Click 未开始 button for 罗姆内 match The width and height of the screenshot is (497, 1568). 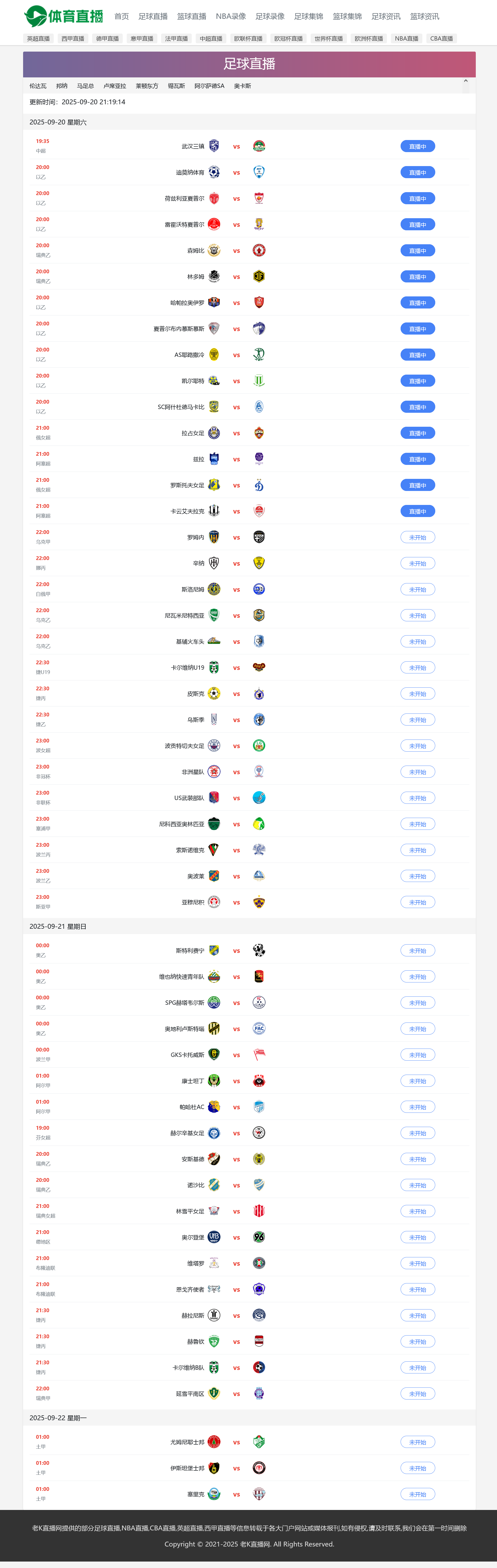417,537
